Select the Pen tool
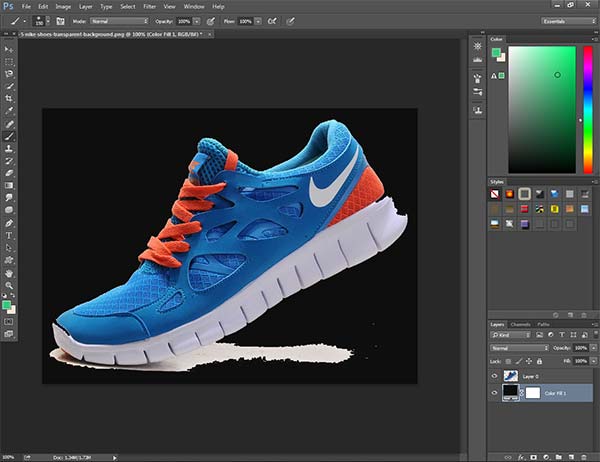 (8, 223)
